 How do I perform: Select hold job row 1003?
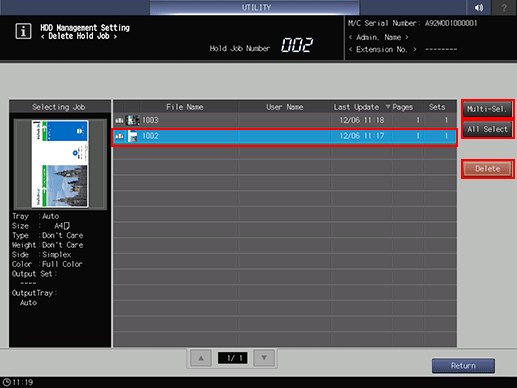(x=285, y=120)
